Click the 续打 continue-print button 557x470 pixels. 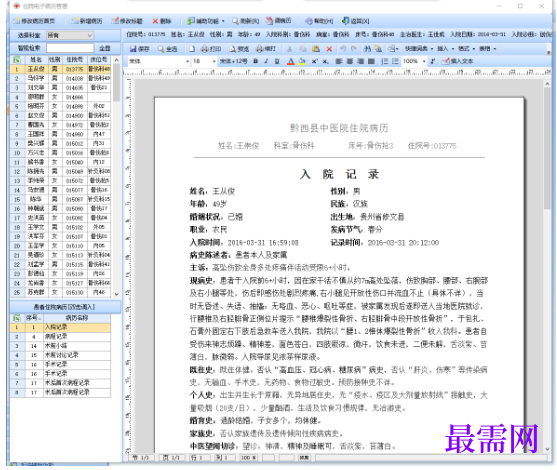click(x=266, y=49)
